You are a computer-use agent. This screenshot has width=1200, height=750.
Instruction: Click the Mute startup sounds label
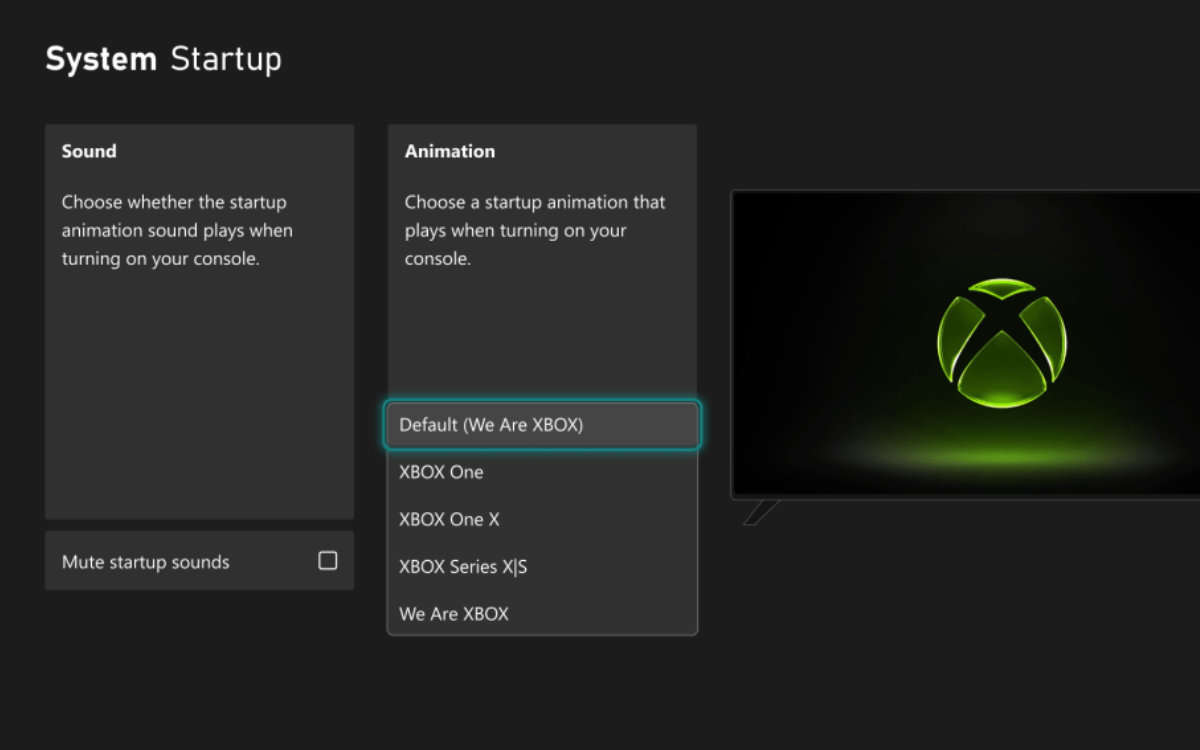(x=146, y=562)
